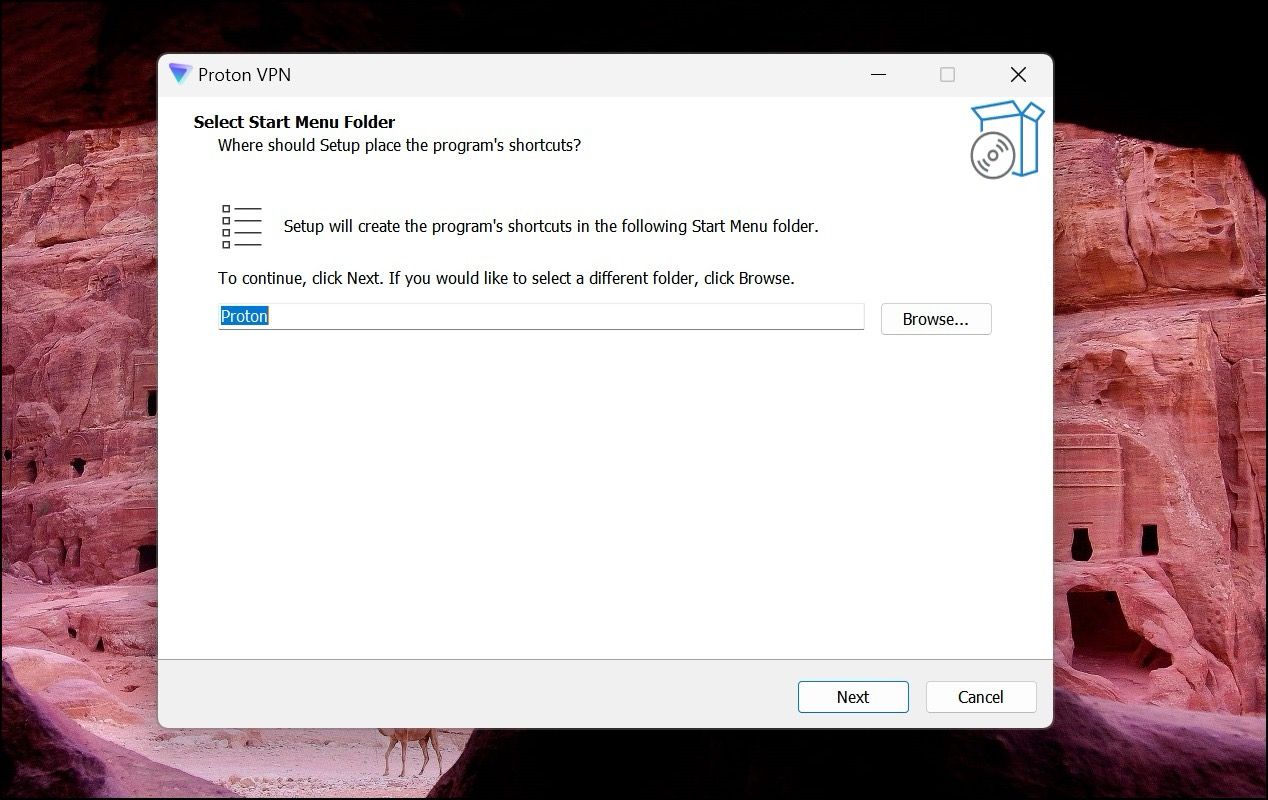This screenshot has width=1268, height=800.
Task: Click the line saying Setup will create program shortcuts
Action: [x=548, y=226]
